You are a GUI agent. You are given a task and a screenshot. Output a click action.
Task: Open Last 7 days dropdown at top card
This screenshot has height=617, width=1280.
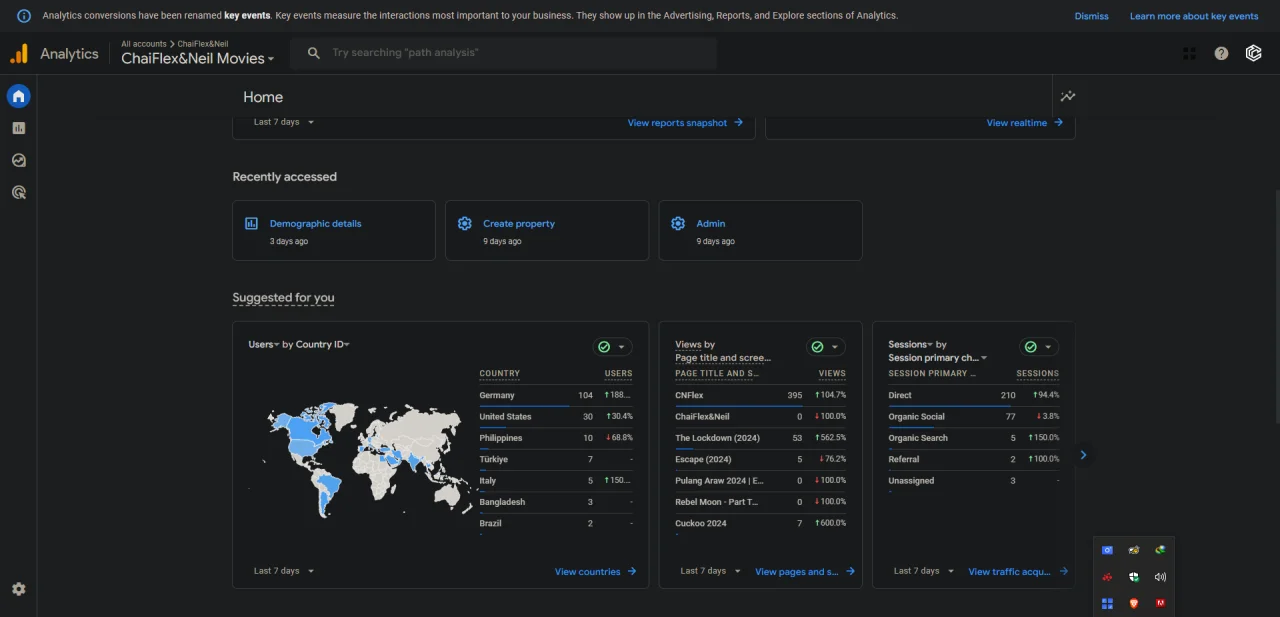click(284, 122)
